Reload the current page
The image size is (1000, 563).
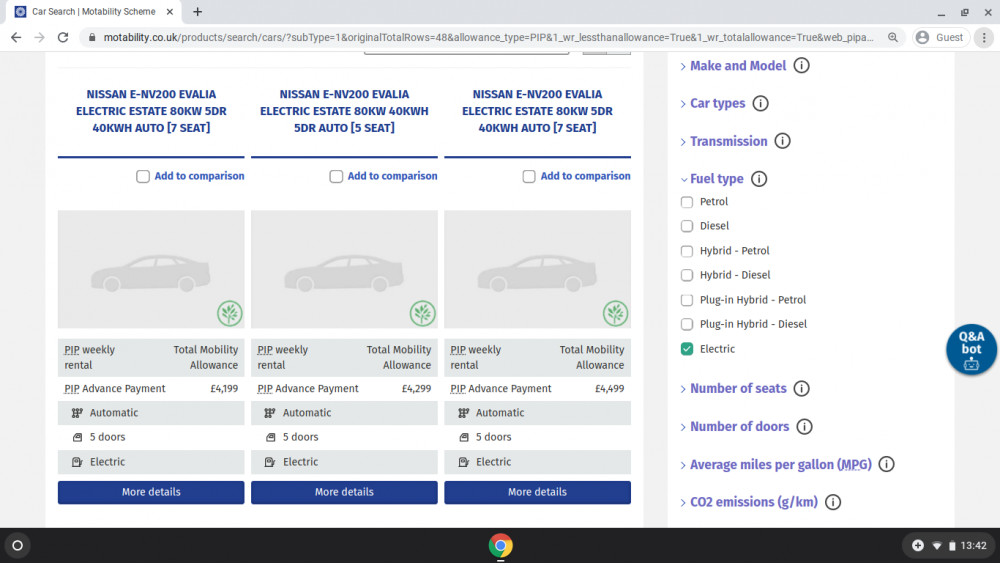tap(62, 38)
